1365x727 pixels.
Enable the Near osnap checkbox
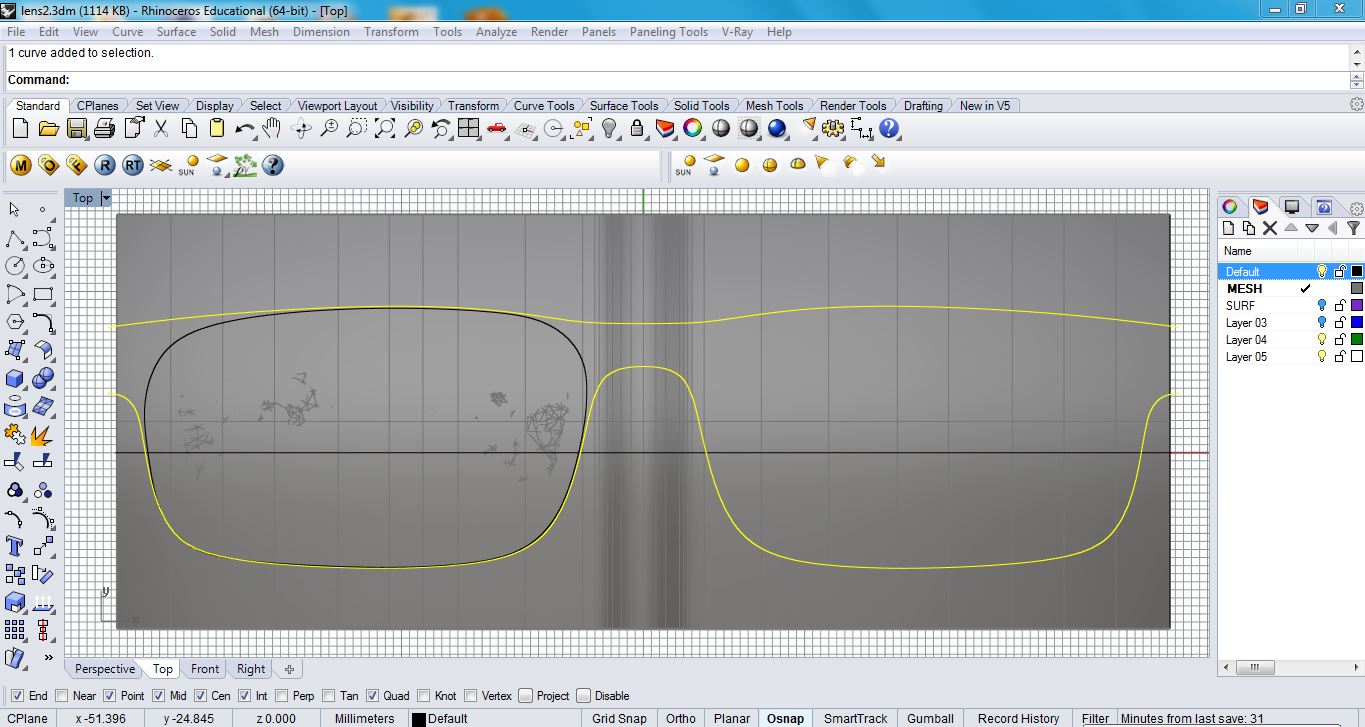point(61,695)
